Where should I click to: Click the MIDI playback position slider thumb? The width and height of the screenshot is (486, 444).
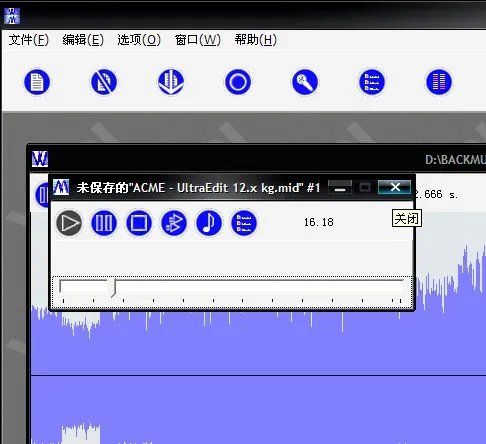[x=113, y=288]
